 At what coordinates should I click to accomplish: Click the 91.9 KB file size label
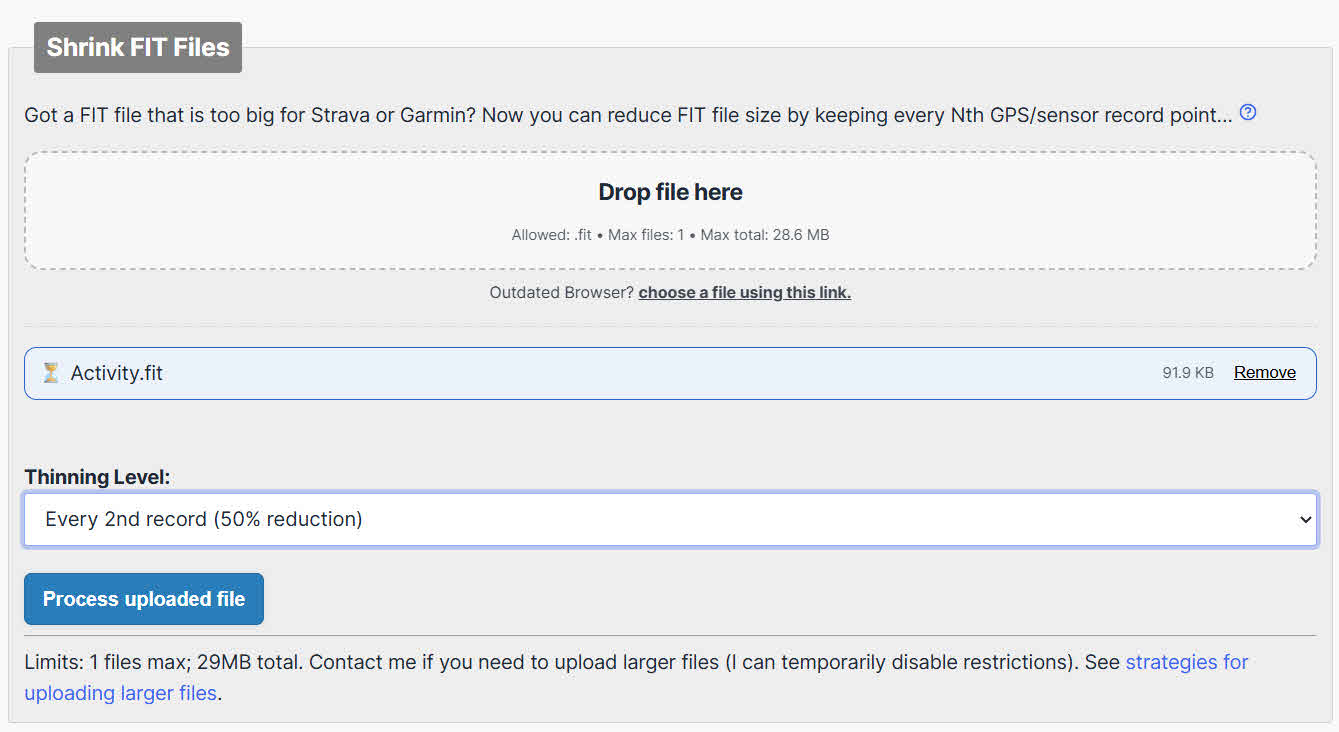(x=1190, y=371)
